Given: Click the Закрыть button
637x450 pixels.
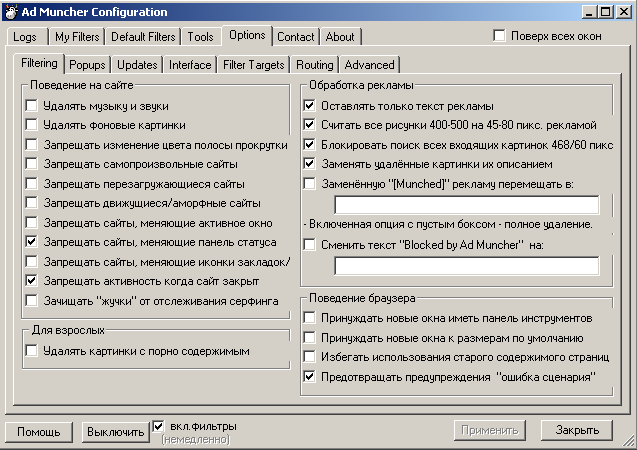Looking at the screenshot, I should point(577,430).
